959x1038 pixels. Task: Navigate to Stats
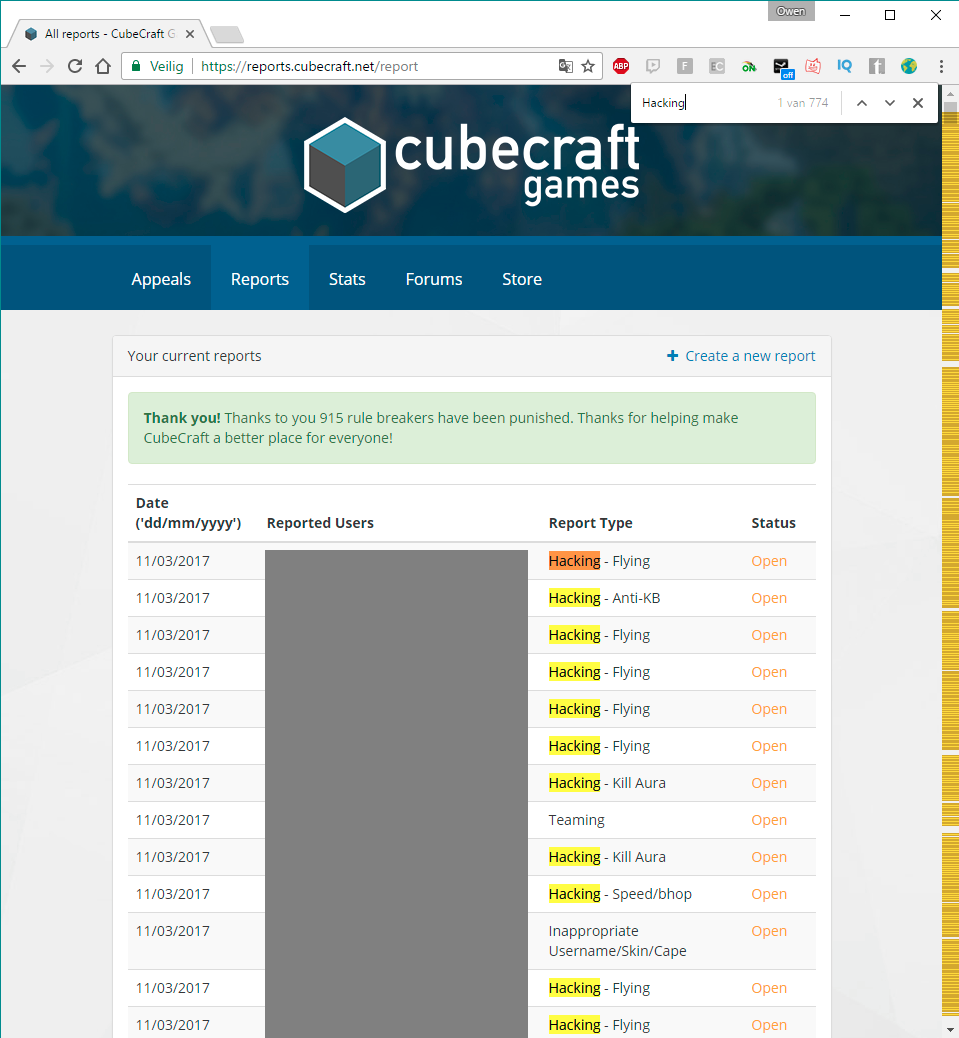tap(347, 279)
